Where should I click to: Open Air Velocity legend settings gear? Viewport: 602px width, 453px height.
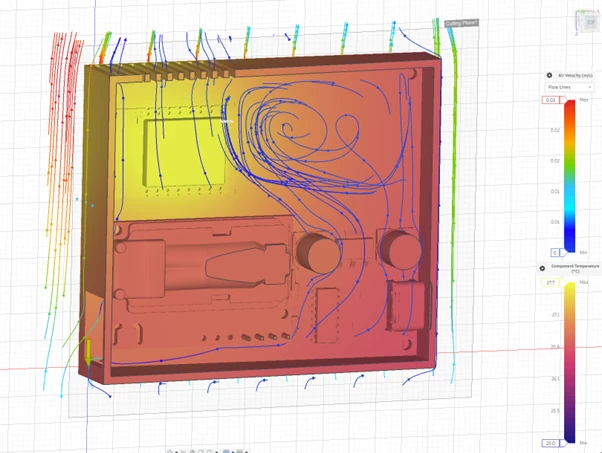pyautogui.click(x=549, y=75)
